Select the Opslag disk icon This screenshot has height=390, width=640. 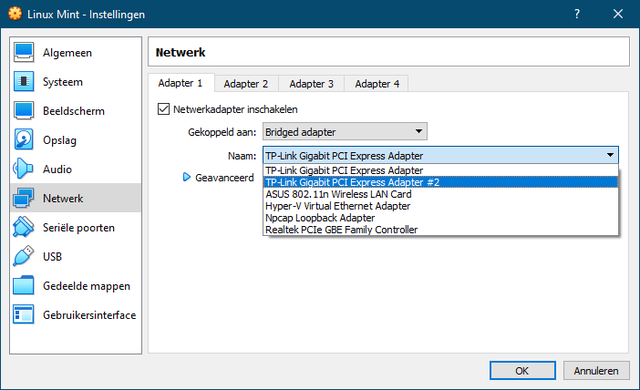pyautogui.click(x=24, y=140)
